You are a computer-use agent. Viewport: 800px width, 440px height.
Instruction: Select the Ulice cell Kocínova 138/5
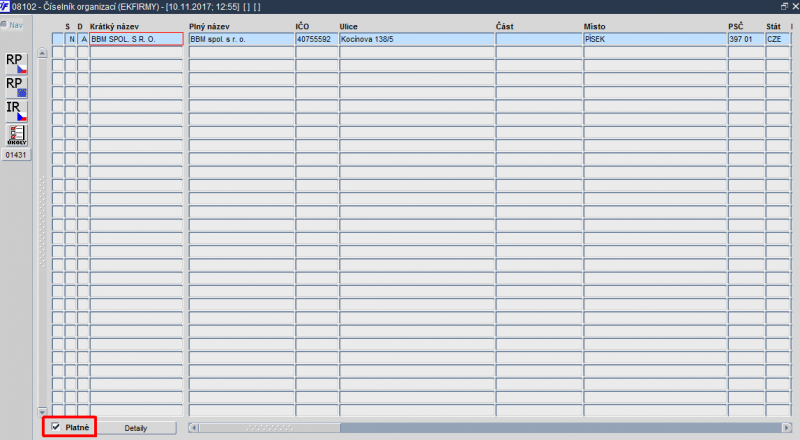(x=416, y=39)
